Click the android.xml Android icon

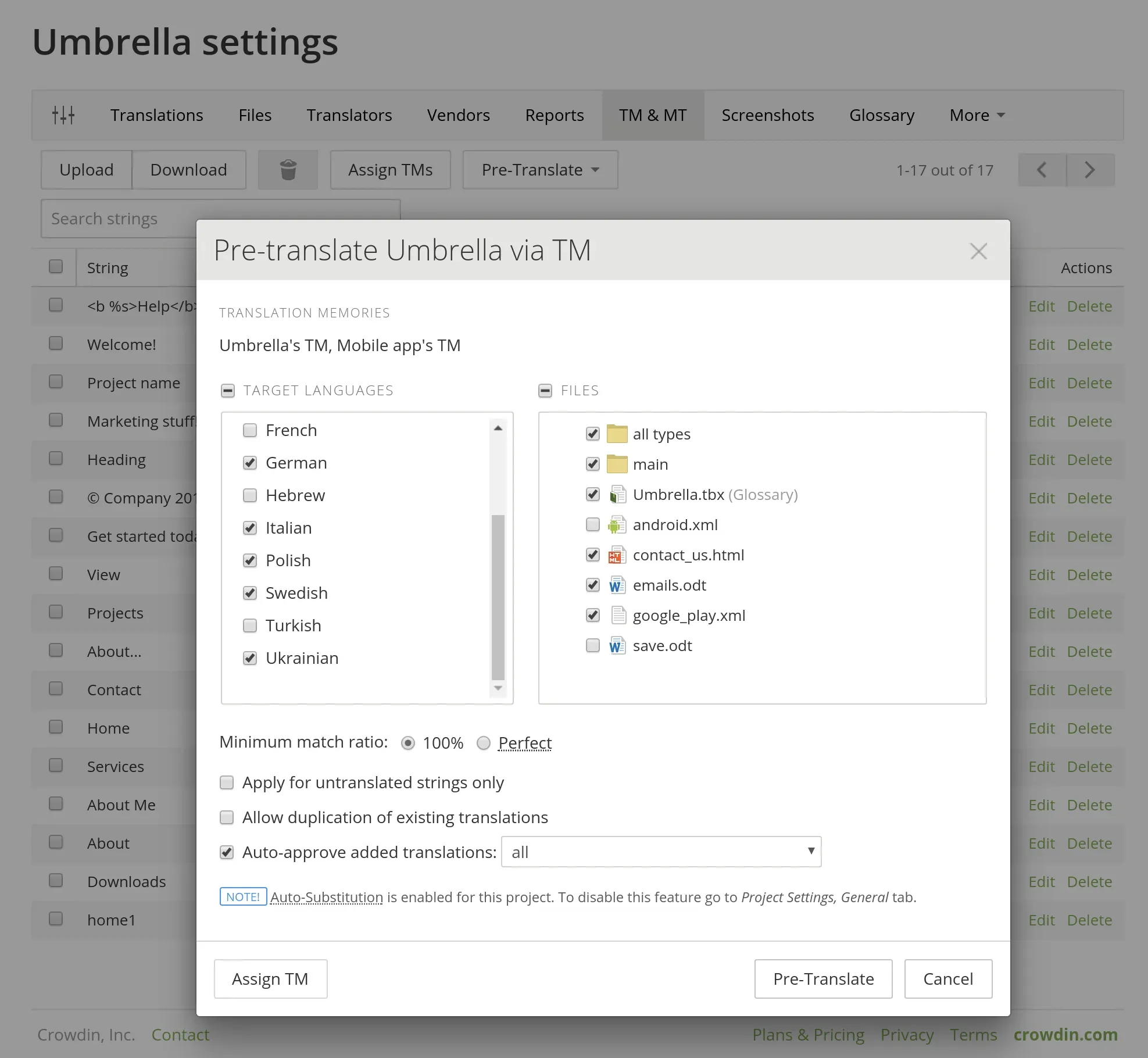(617, 524)
